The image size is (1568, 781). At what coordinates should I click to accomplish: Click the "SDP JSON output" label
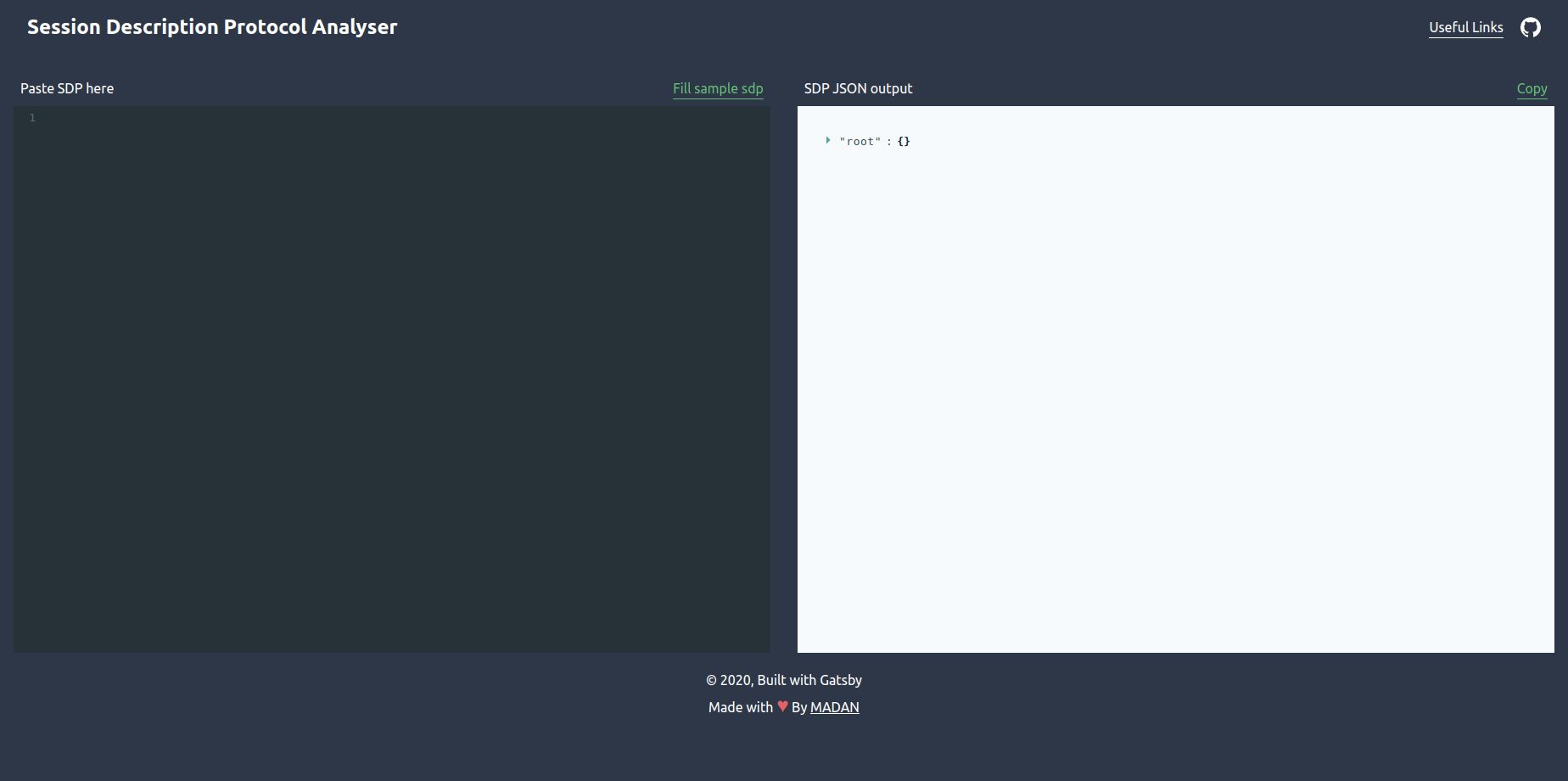[x=858, y=88]
